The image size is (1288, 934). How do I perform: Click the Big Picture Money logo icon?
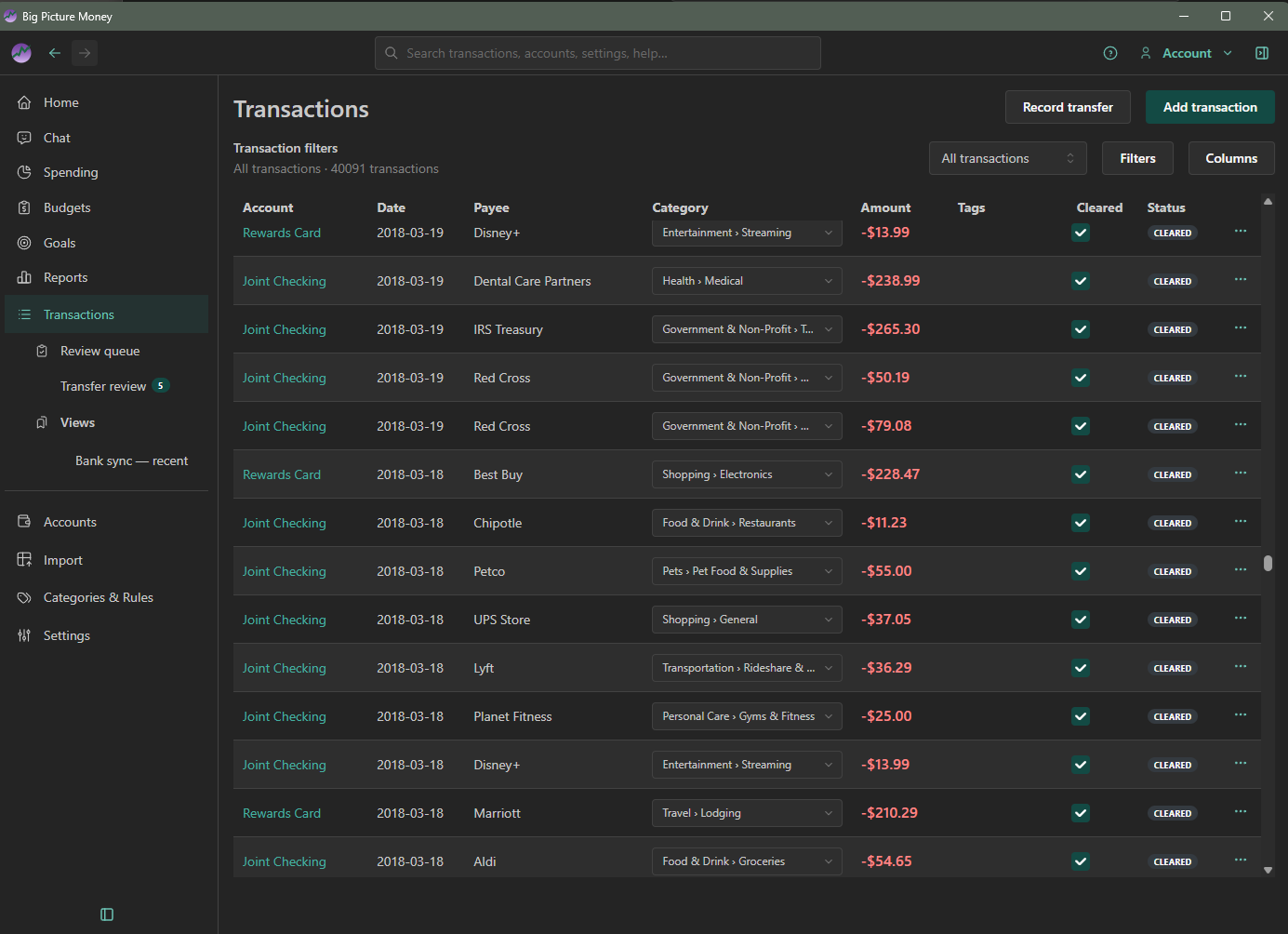[21, 53]
